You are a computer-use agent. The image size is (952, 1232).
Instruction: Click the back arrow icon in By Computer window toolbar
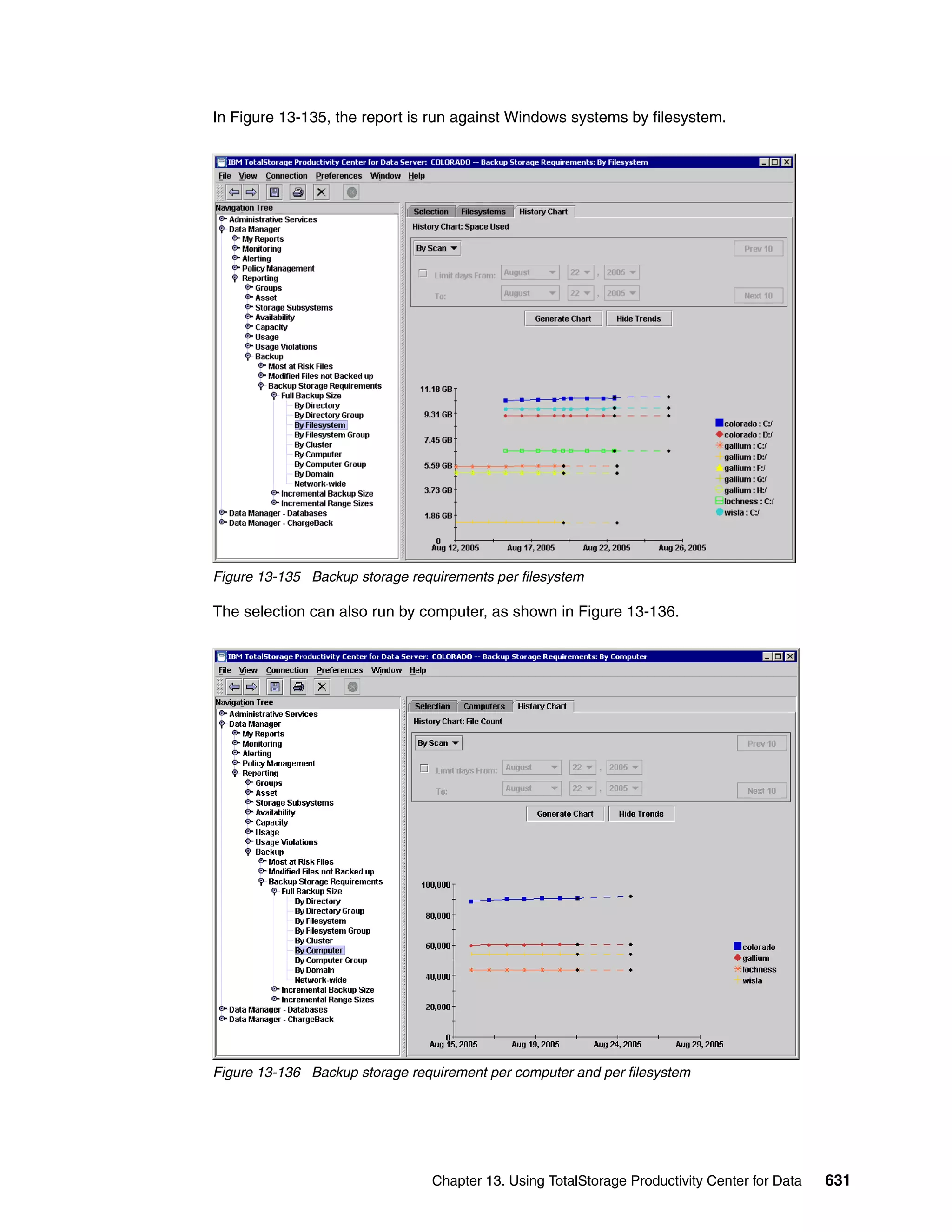point(234,687)
